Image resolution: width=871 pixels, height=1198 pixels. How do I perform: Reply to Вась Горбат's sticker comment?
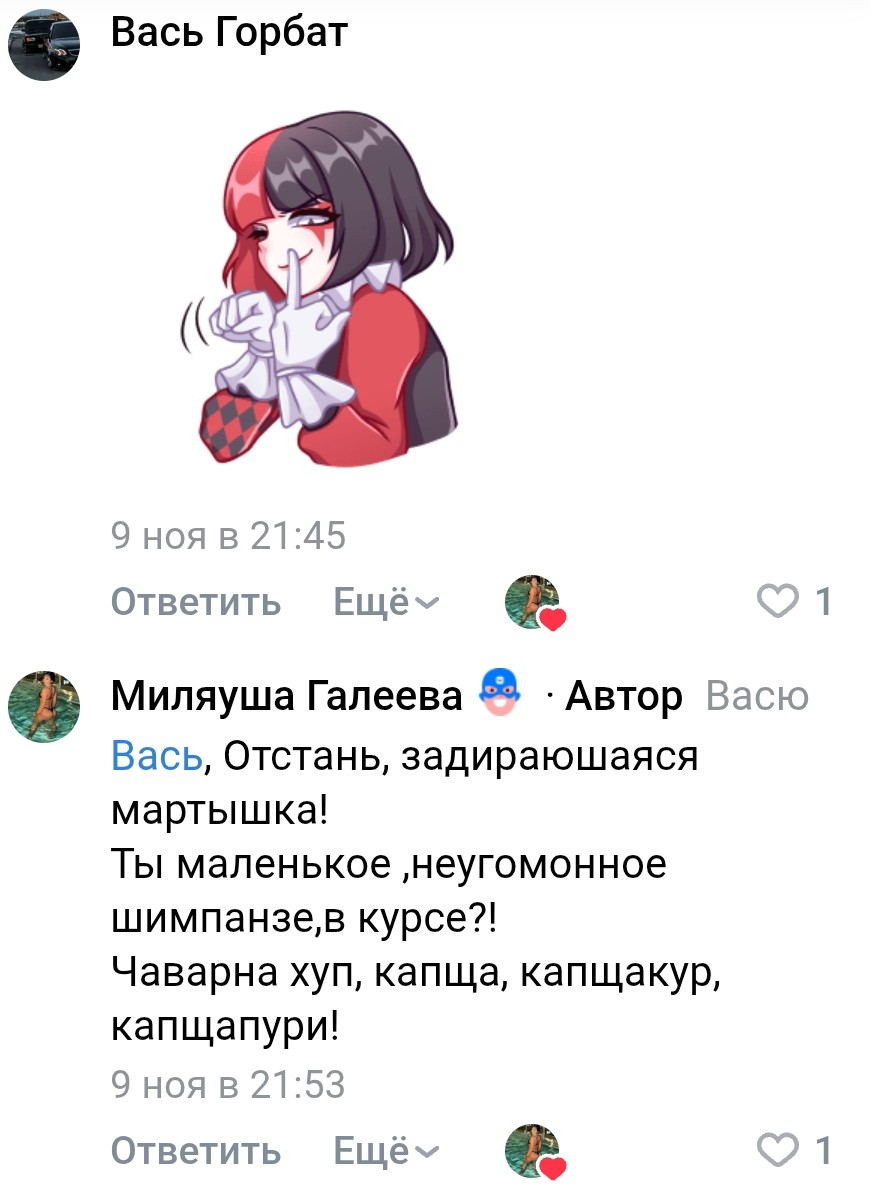click(x=196, y=601)
